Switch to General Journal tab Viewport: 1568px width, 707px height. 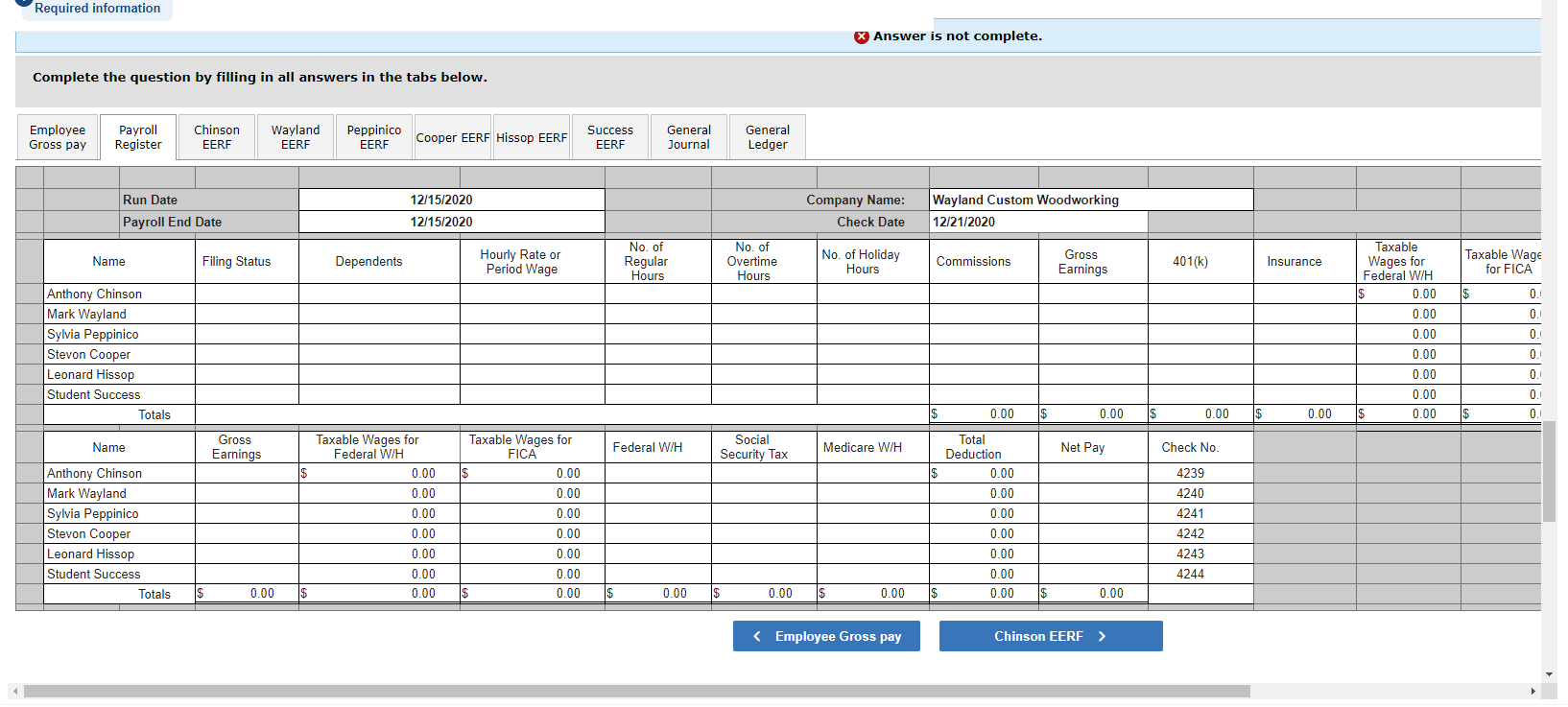pos(689,137)
